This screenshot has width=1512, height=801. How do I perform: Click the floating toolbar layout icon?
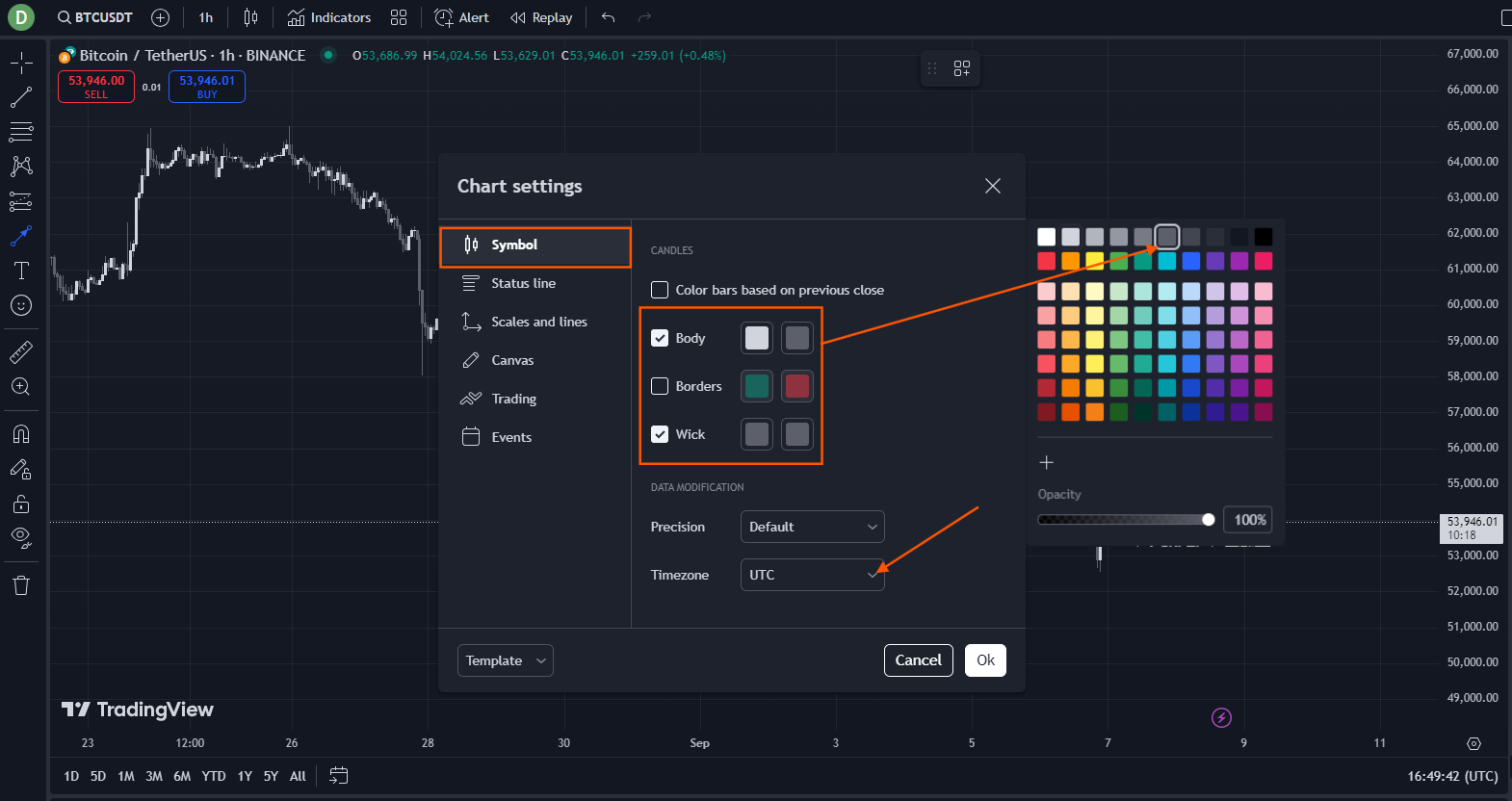[962, 68]
